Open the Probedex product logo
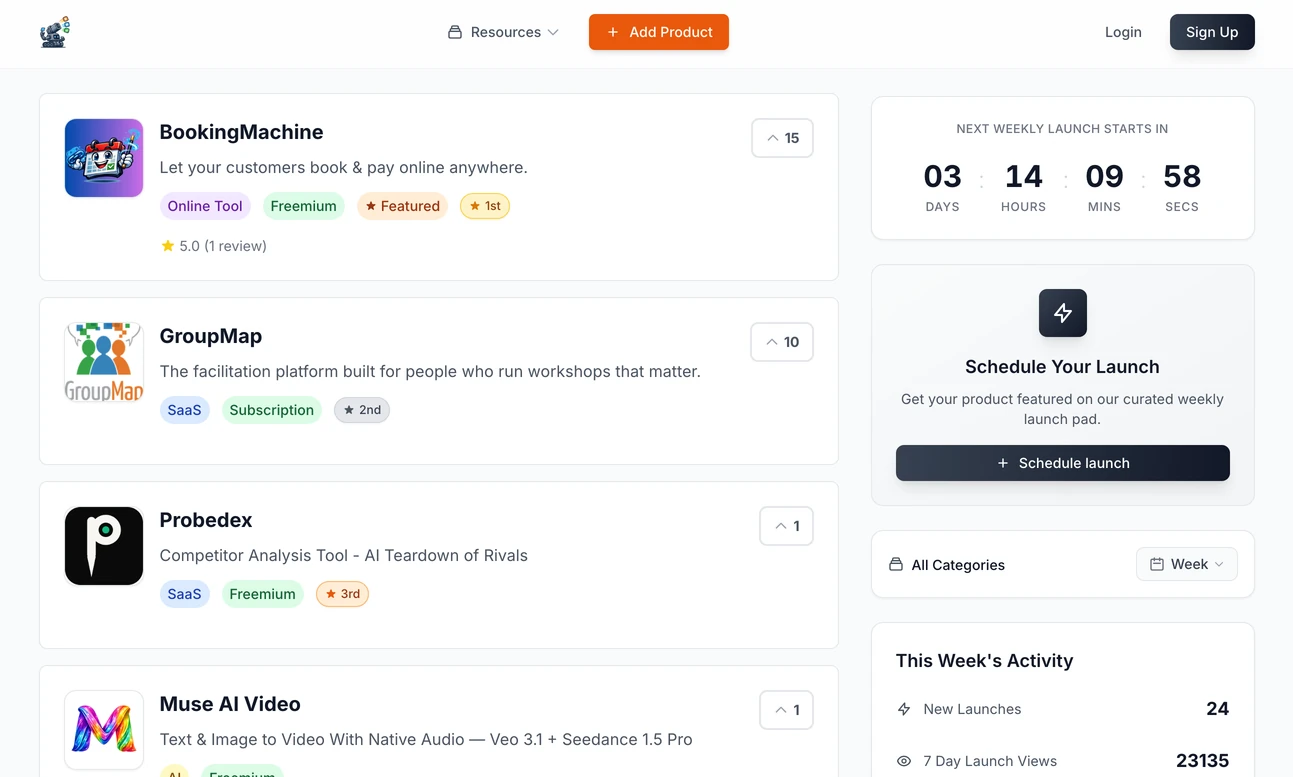Viewport: 1293px width, 777px height. tap(104, 546)
